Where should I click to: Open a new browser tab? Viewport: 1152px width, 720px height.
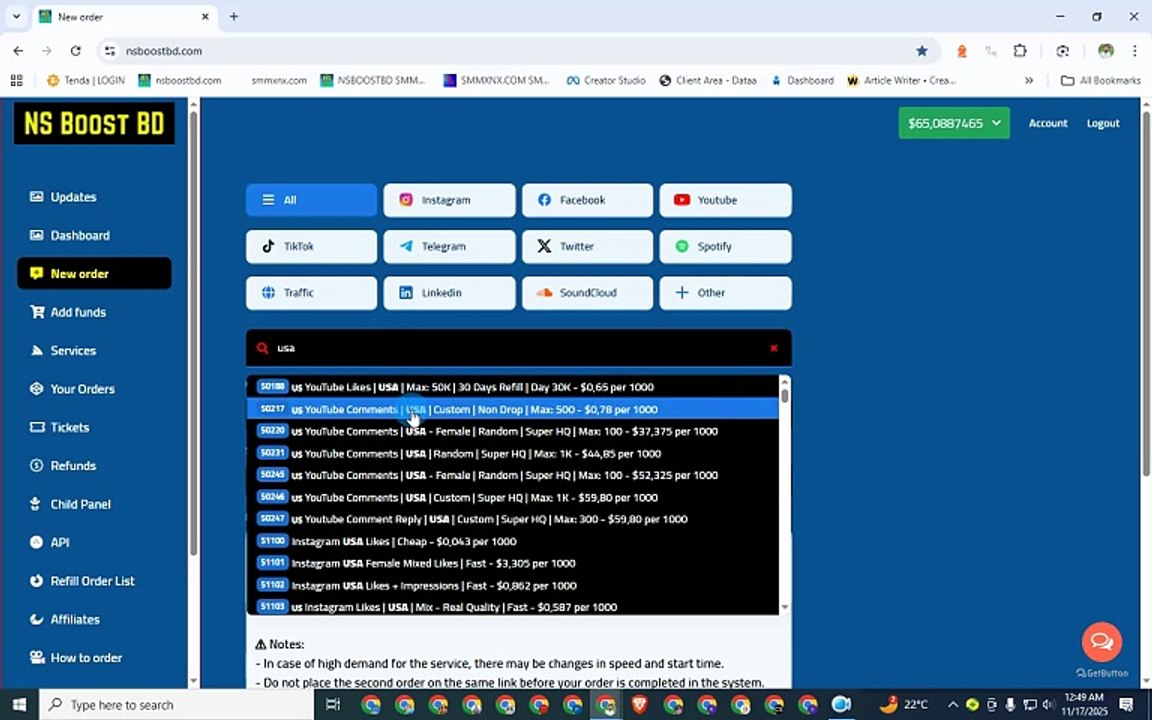point(234,16)
